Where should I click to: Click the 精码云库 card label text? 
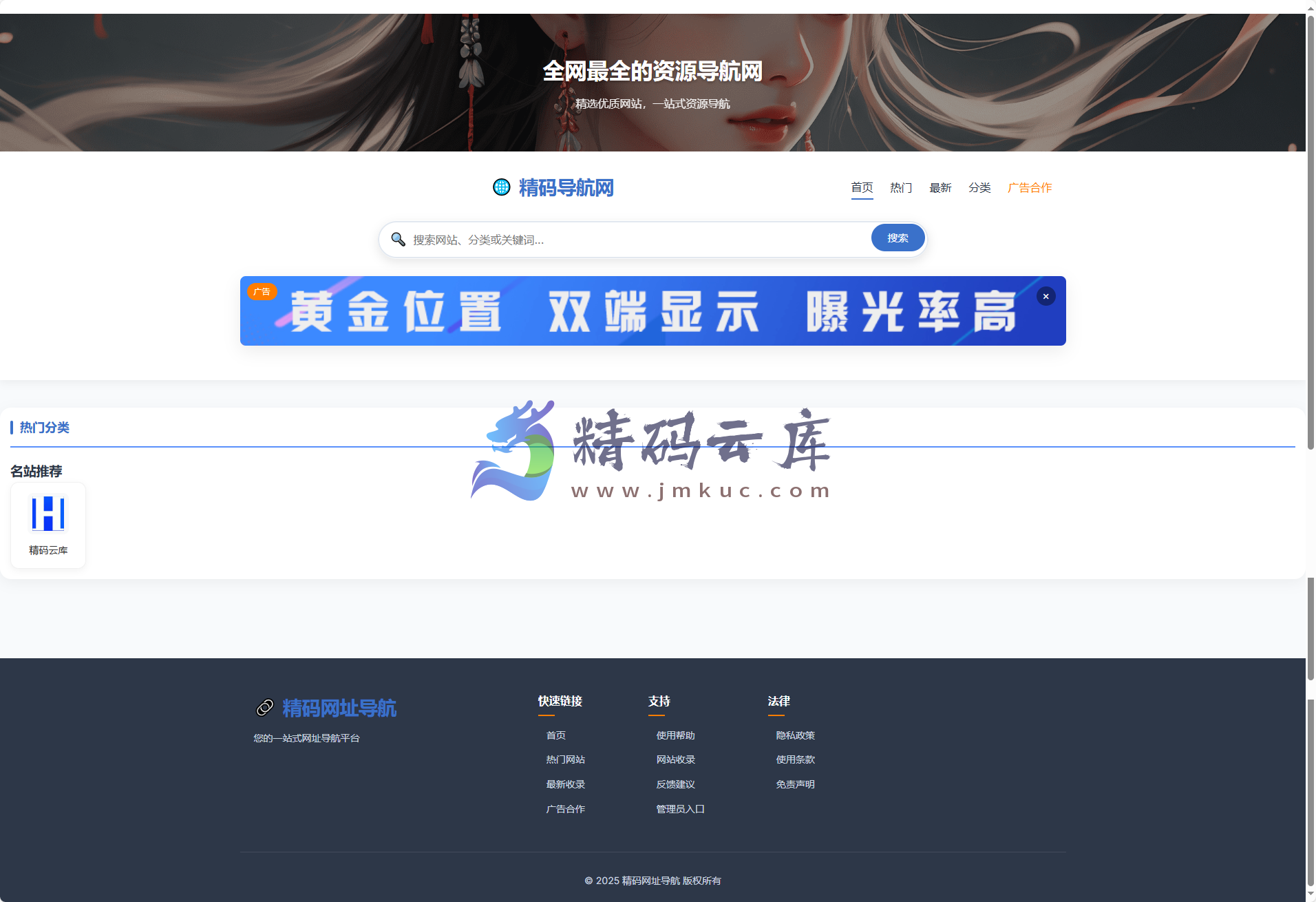tap(48, 550)
